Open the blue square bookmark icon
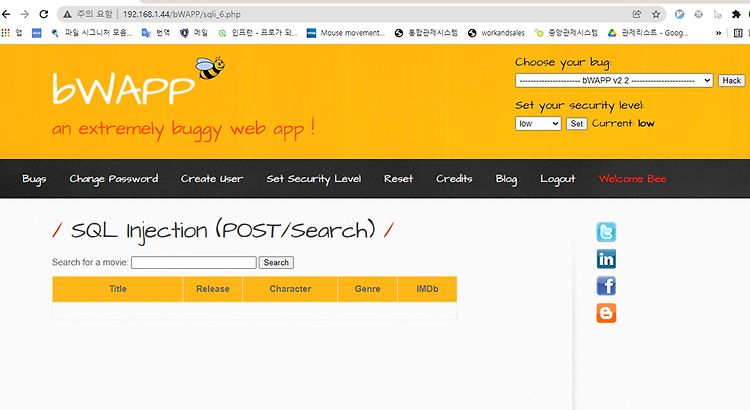 [x=36, y=33]
